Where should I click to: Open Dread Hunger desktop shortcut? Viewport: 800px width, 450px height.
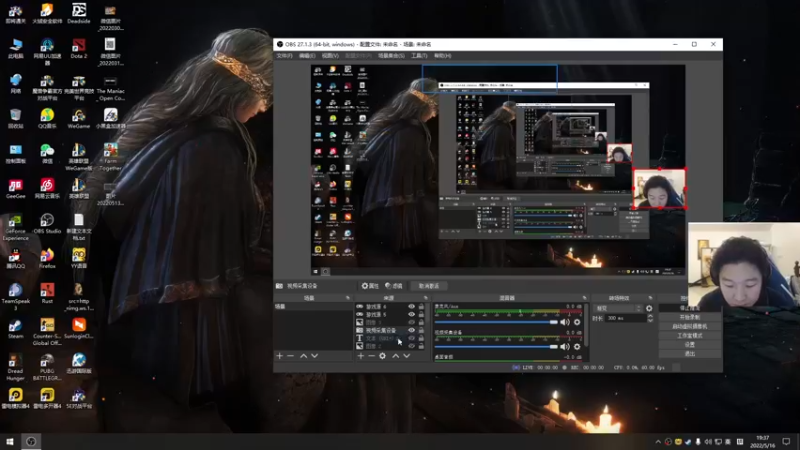point(15,367)
